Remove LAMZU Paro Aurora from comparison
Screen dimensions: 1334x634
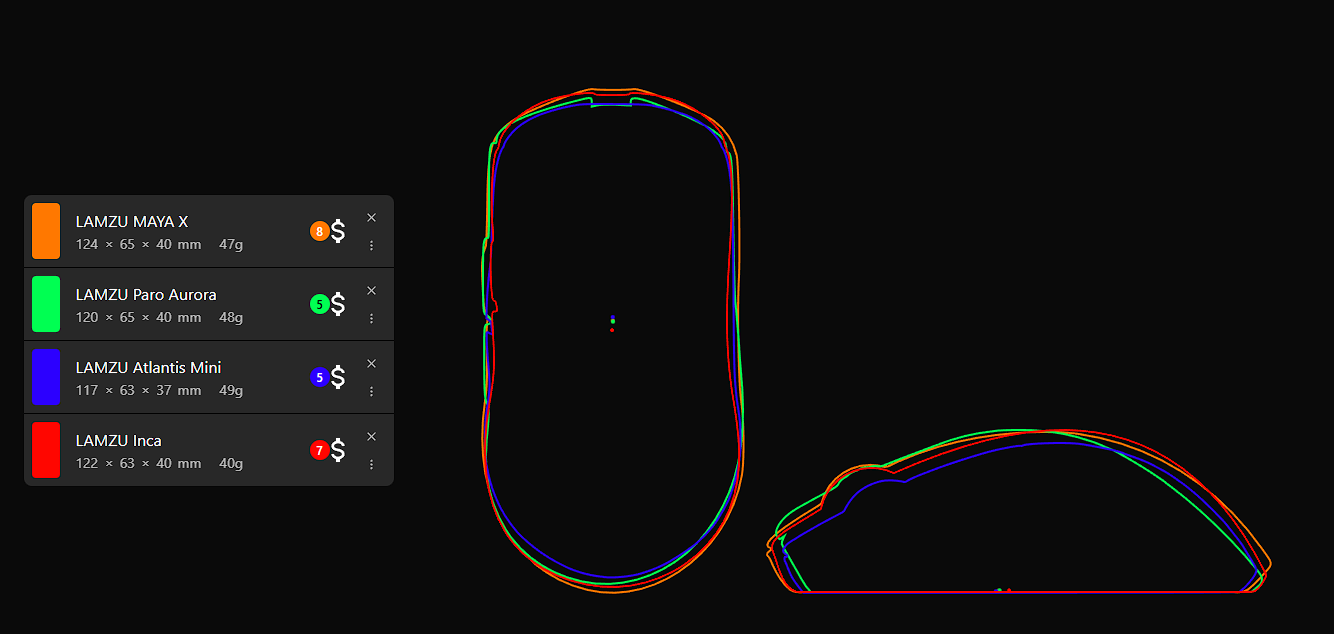coord(371,291)
